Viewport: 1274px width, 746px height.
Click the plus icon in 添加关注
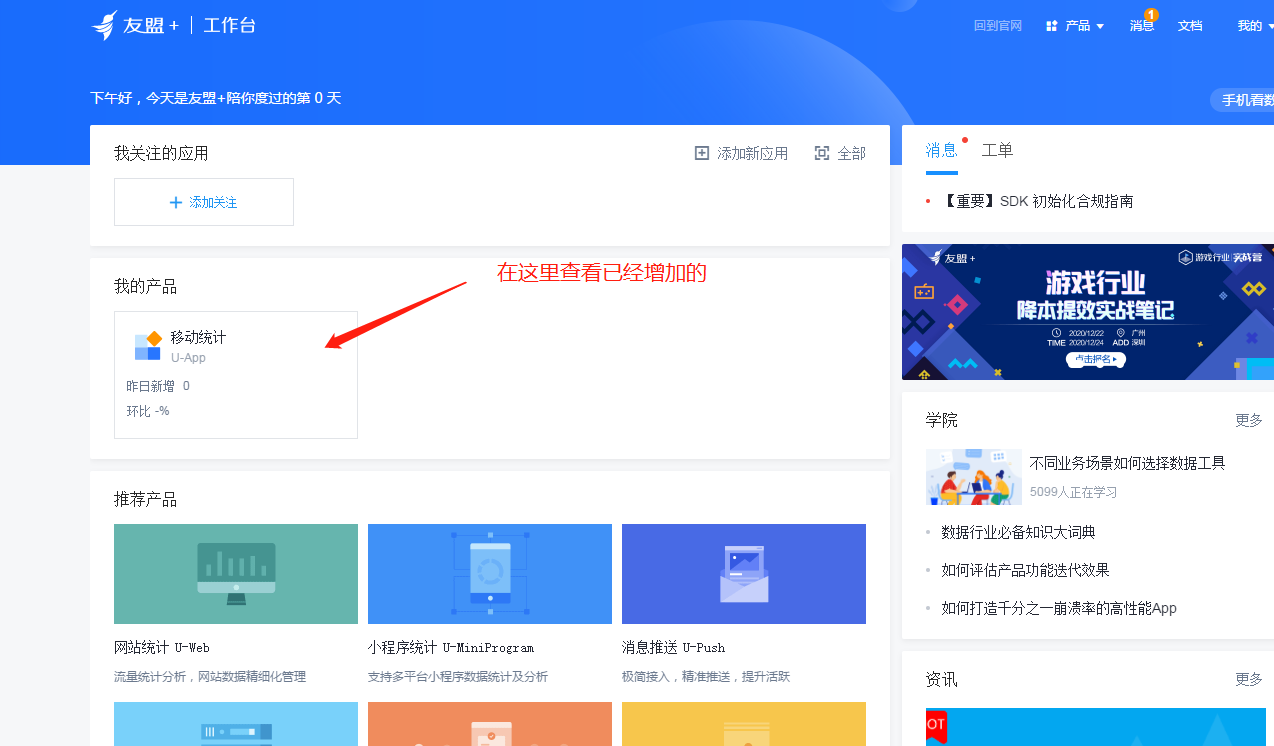[176, 202]
